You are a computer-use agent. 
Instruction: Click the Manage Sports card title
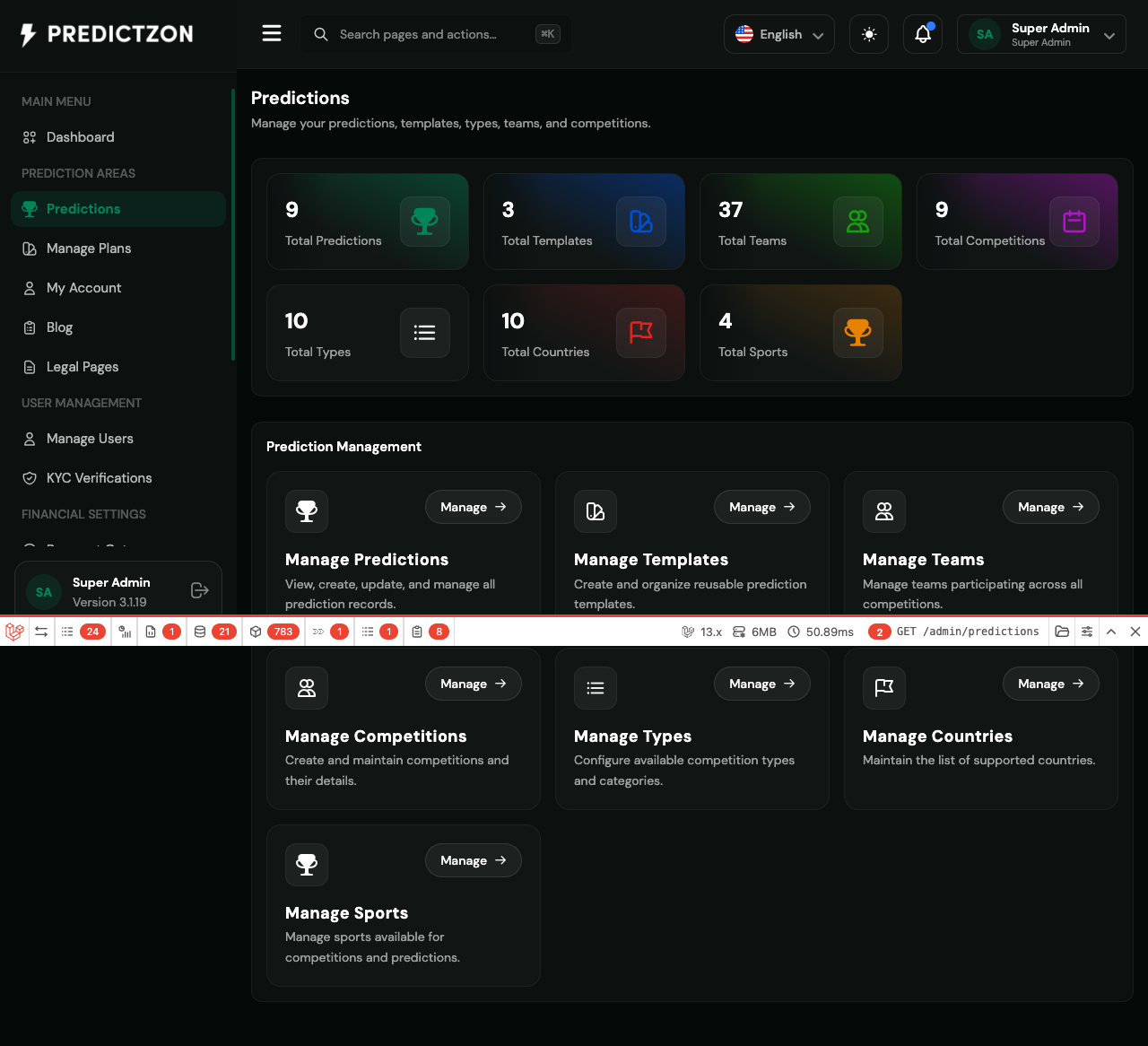346,913
